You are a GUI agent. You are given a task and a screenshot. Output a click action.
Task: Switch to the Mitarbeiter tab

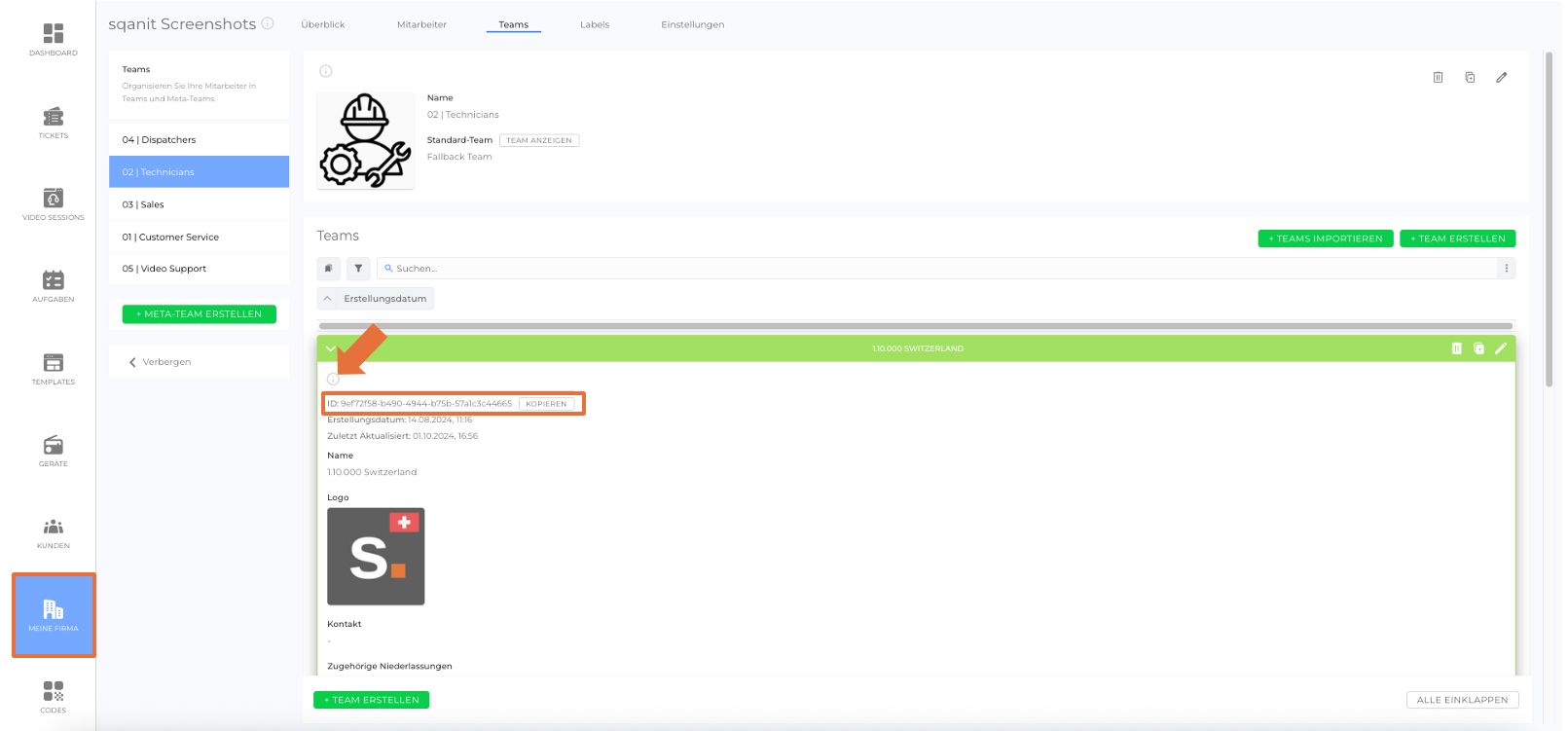421,24
